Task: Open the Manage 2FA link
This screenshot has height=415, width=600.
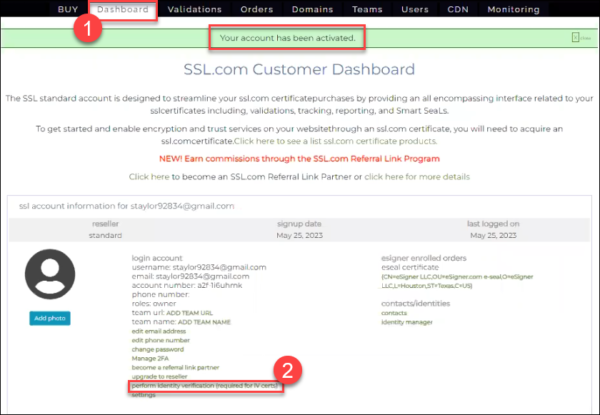Action: tap(150, 358)
